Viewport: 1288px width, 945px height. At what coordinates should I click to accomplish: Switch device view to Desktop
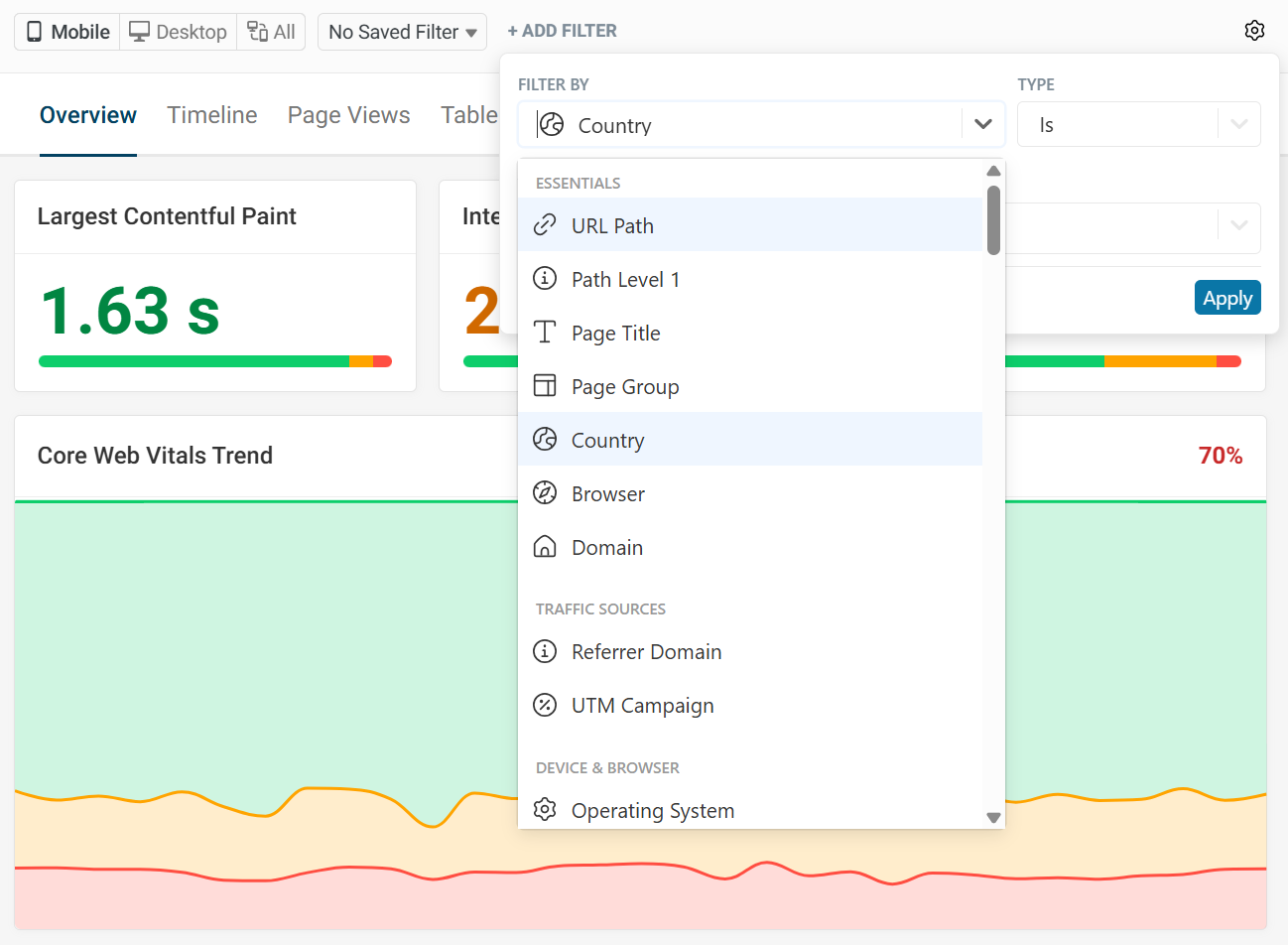point(179,32)
